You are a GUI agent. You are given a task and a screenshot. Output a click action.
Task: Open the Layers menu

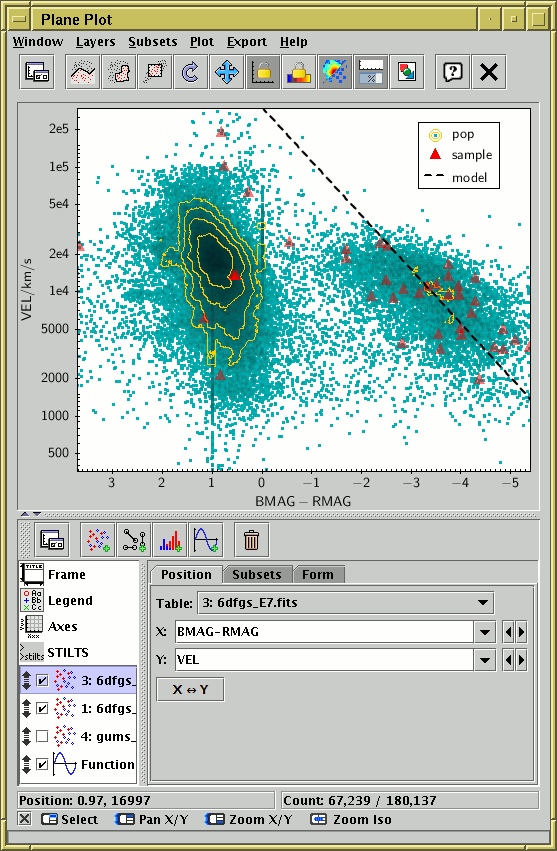[96, 42]
